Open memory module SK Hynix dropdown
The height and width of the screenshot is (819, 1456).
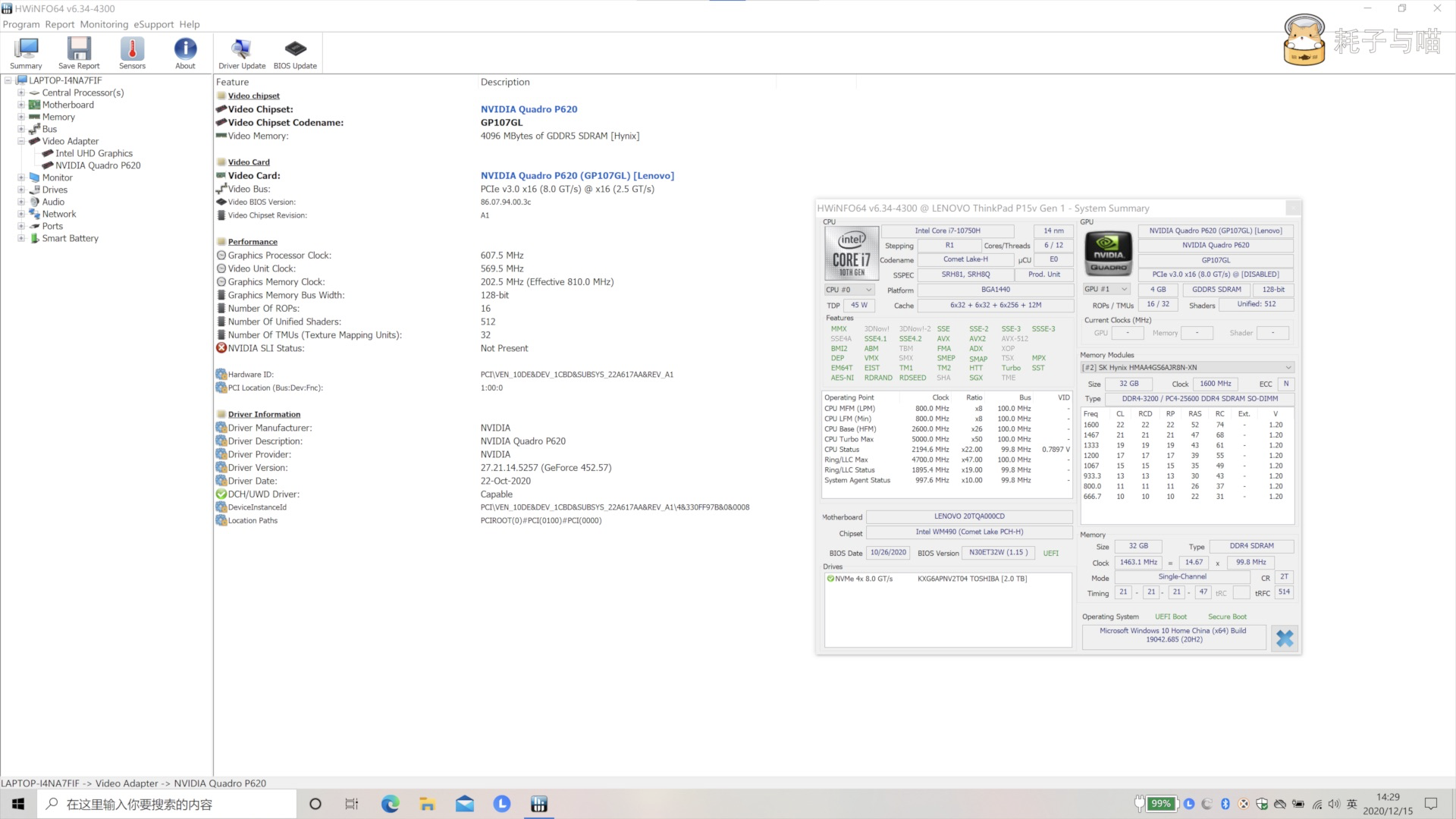pos(1186,368)
